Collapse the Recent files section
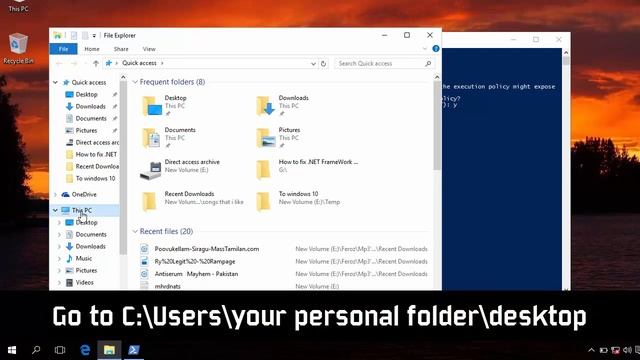The width and height of the screenshot is (640, 360). pyautogui.click(x=135, y=231)
